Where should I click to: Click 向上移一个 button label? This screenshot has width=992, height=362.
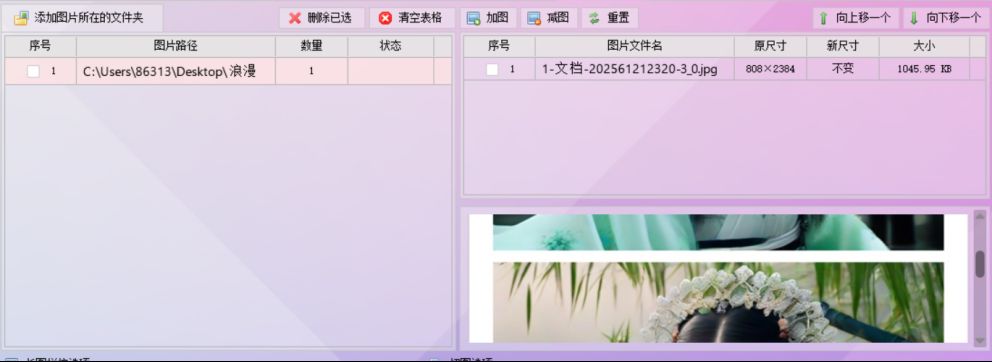click(864, 18)
